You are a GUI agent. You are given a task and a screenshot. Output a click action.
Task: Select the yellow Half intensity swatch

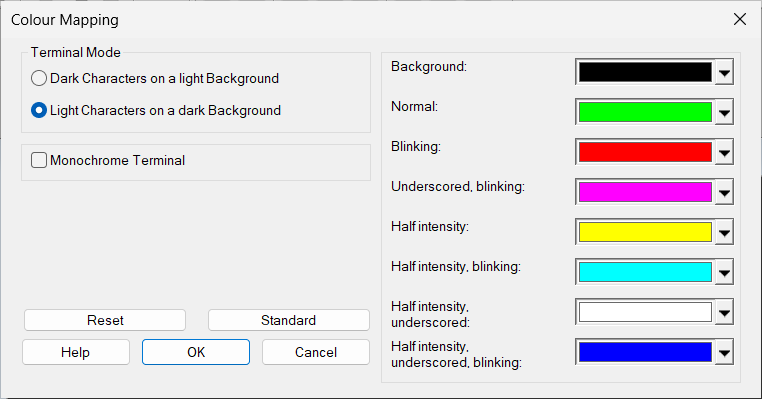tap(645, 232)
